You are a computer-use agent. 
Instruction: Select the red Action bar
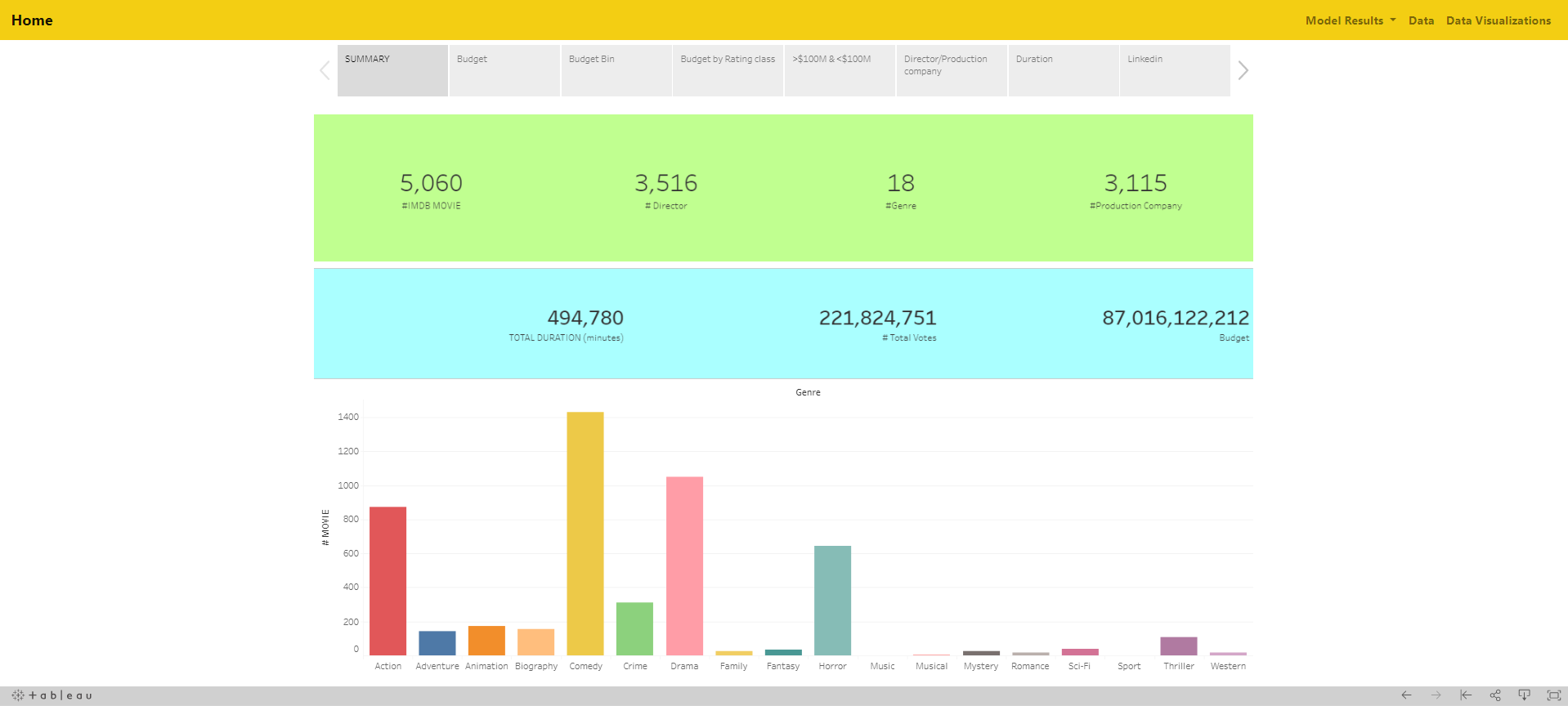click(x=388, y=581)
